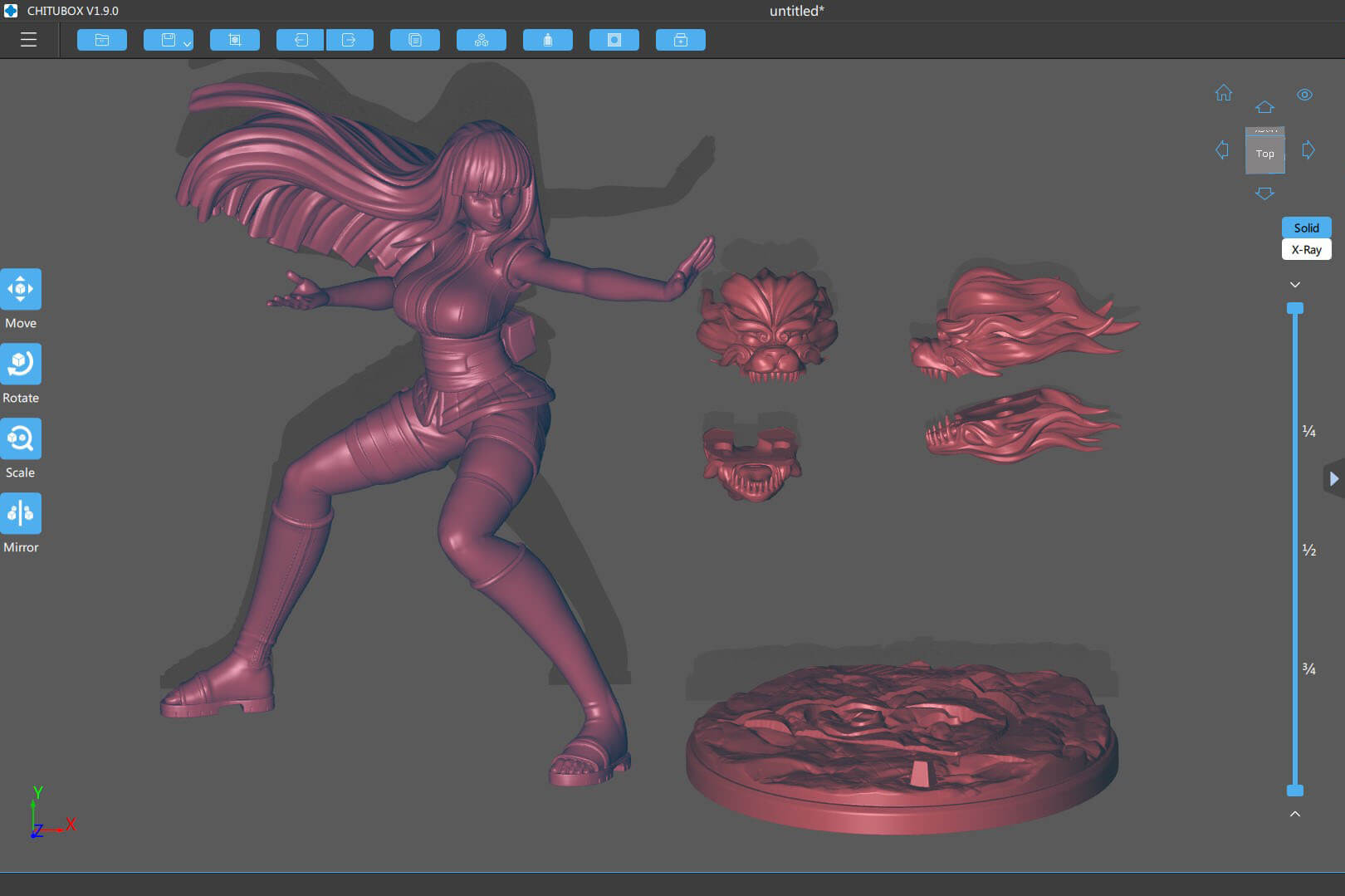Viewport: 1345px width, 896px height.
Task: Rotate view with the down arrow
Action: (1264, 193)
